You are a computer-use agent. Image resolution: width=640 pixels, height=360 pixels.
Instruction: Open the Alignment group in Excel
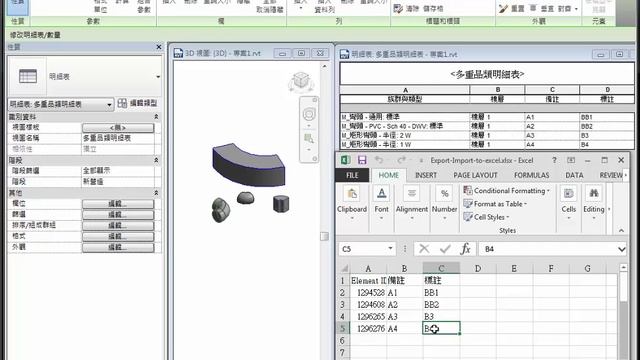click(x=412, y=203)
